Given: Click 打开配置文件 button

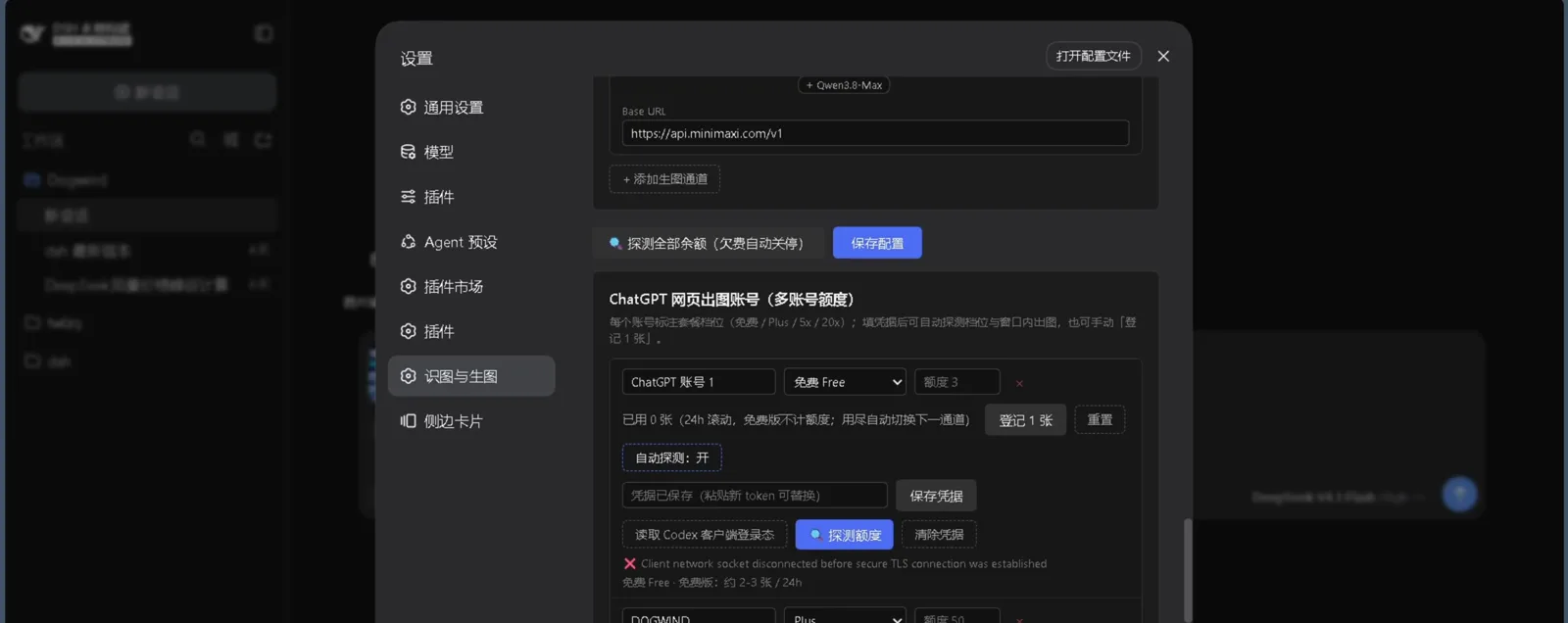Looking at the screenshot, I should click(x=1094, y=56).
